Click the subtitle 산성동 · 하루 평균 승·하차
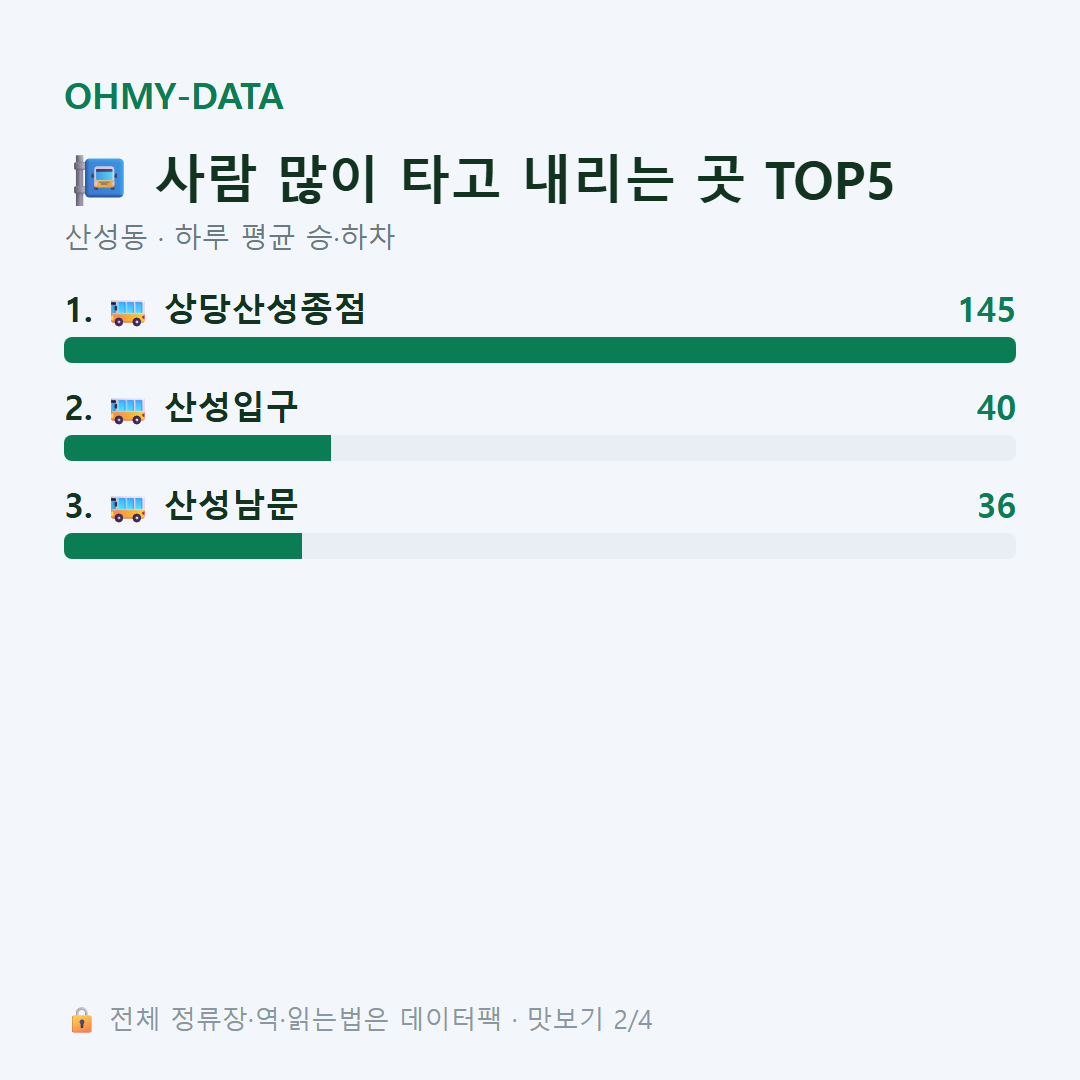This screenshot has width=1080, height=1080. tap(229, 237)
